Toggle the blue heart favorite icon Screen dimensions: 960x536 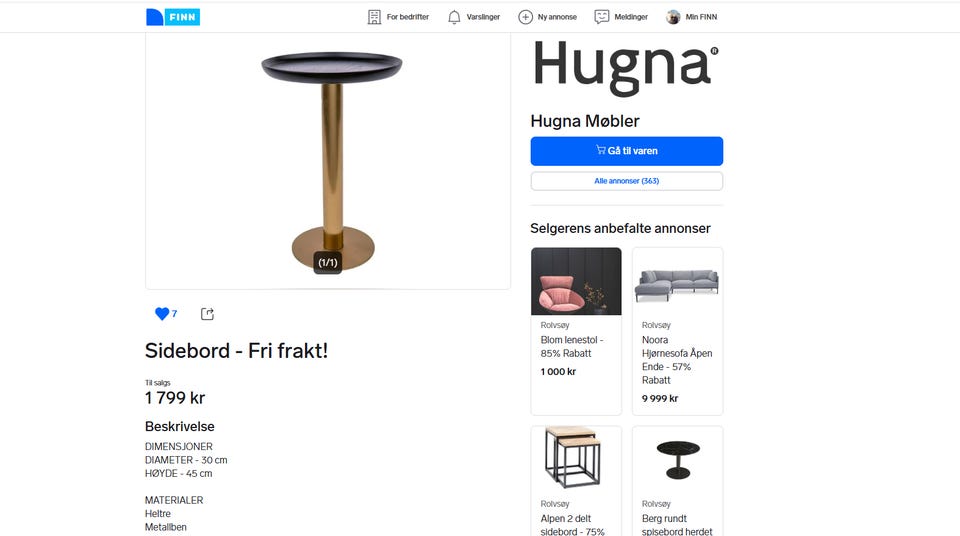point(162,314)
